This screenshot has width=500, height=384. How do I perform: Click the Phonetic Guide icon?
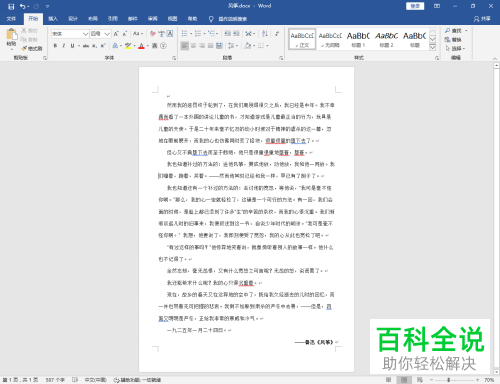click(161, 34)
